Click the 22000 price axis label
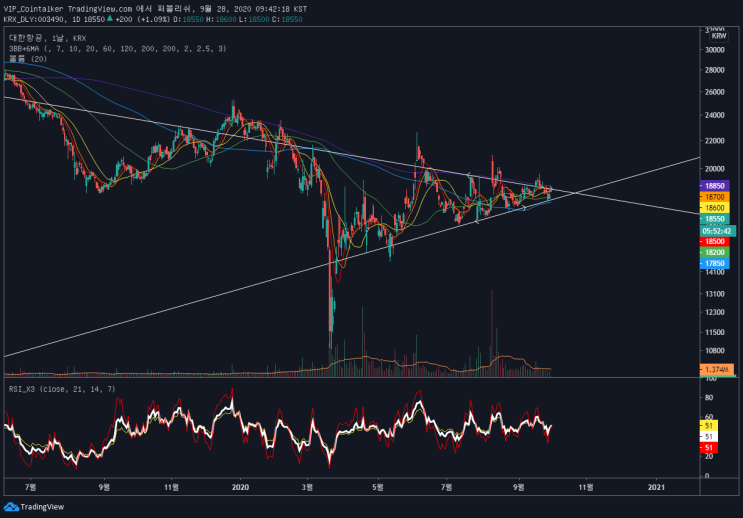 tap(715, 141)
